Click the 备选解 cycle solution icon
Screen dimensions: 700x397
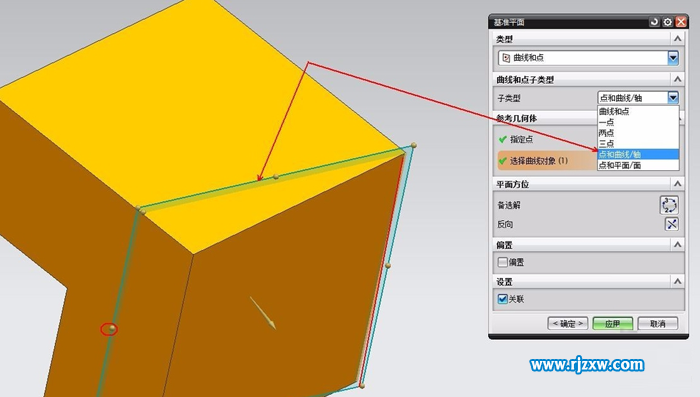[669, 205]
